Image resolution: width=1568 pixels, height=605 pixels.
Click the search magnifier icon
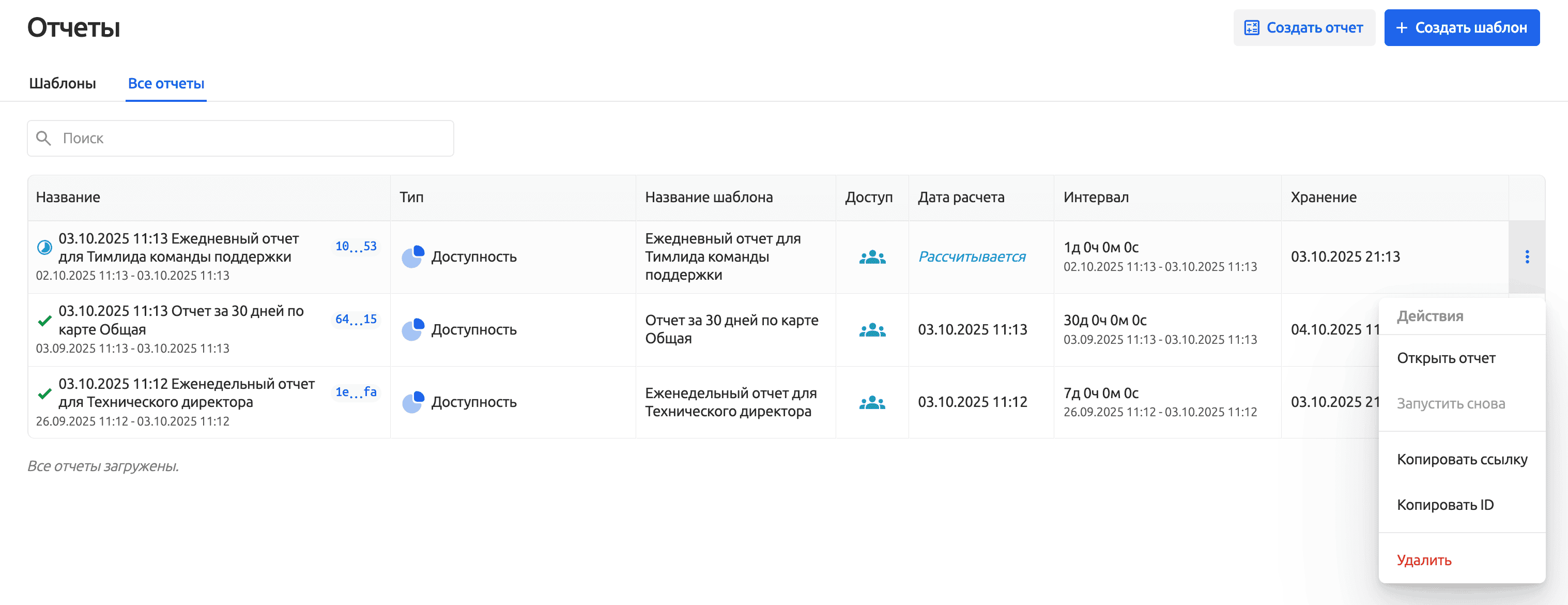tap(43, 138)
